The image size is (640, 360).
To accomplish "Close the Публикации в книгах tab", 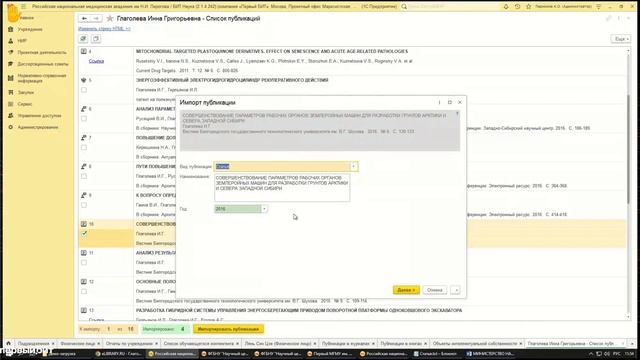I will 426,344.
